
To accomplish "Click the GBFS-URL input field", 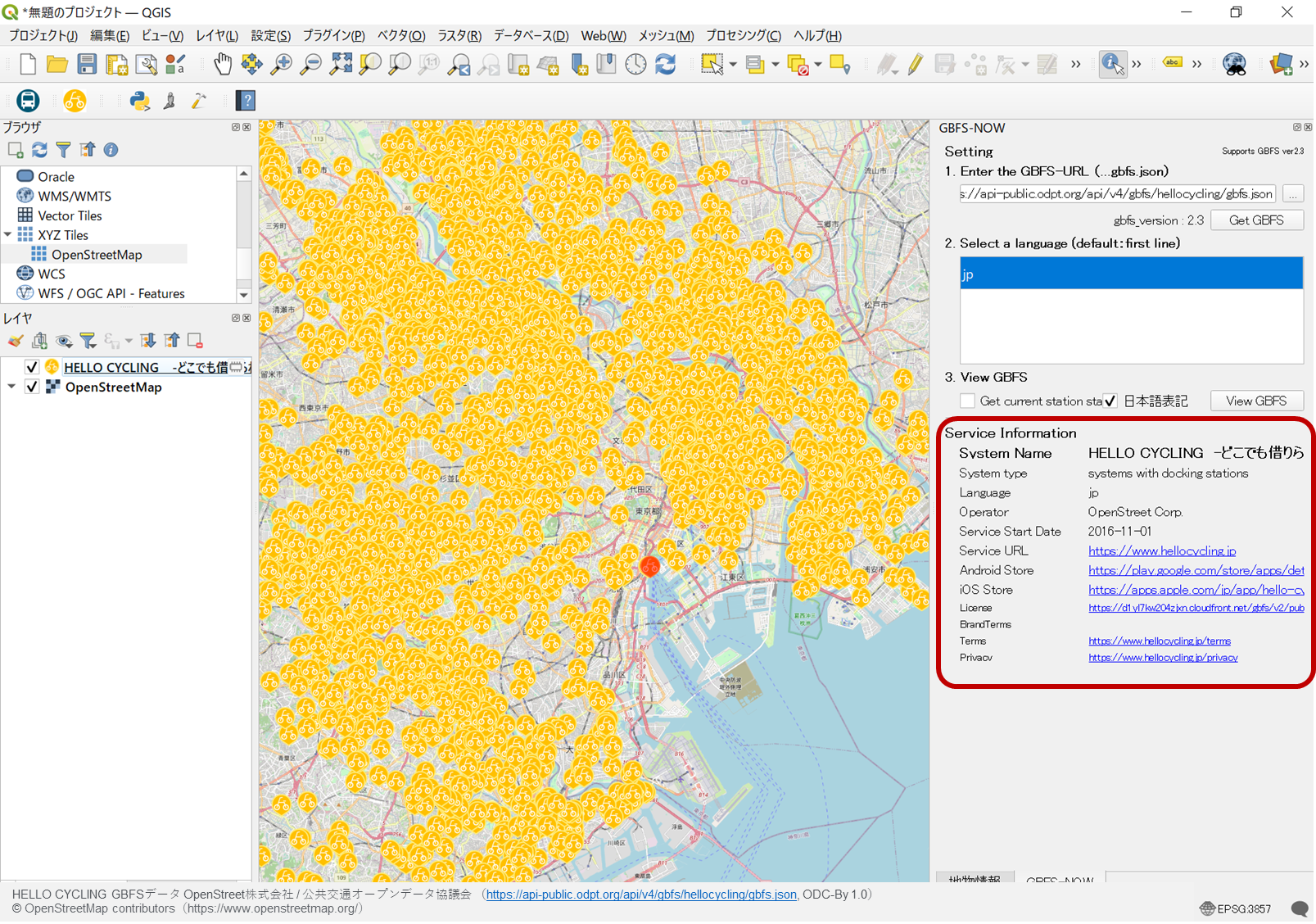I will (x=1115, y=193).
